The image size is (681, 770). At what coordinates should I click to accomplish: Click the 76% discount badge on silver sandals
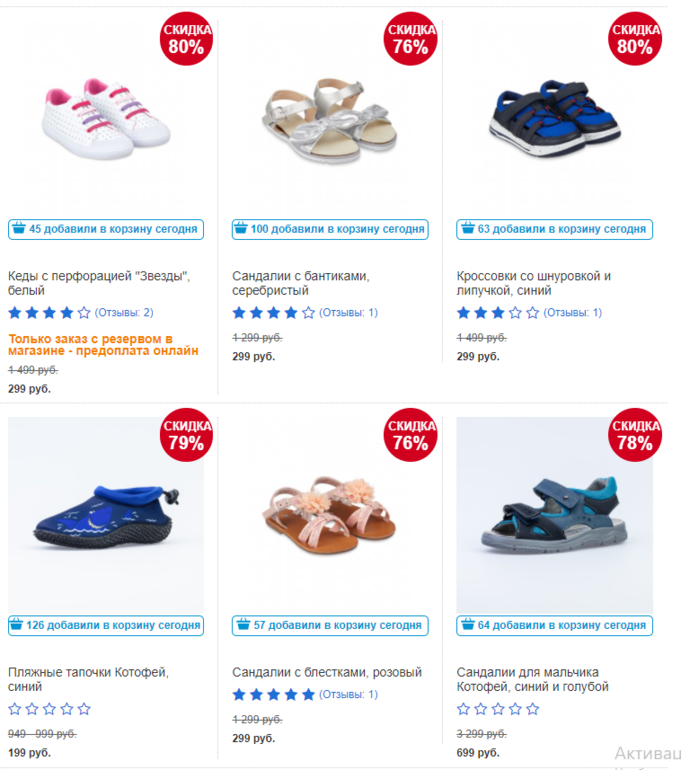click(410, 39)
